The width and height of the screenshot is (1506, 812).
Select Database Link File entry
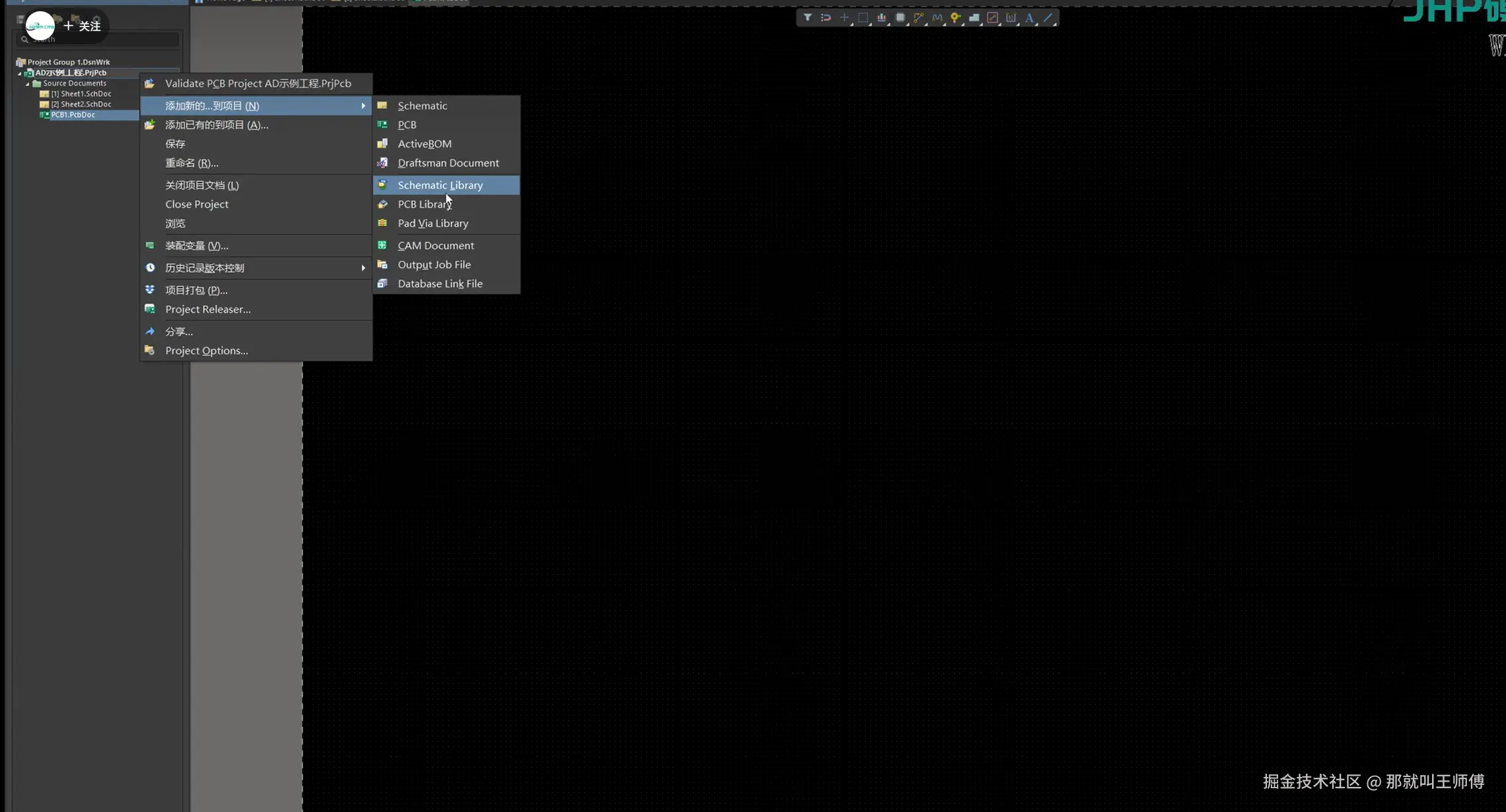click(447, 284)
